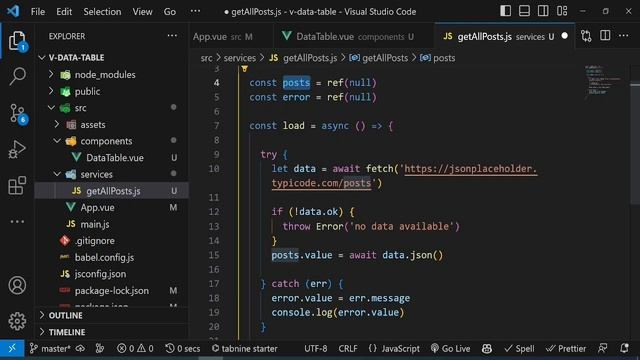The image size is (640, 360).
Task: Open Source Control view with 6 changes
Action: 17,113
